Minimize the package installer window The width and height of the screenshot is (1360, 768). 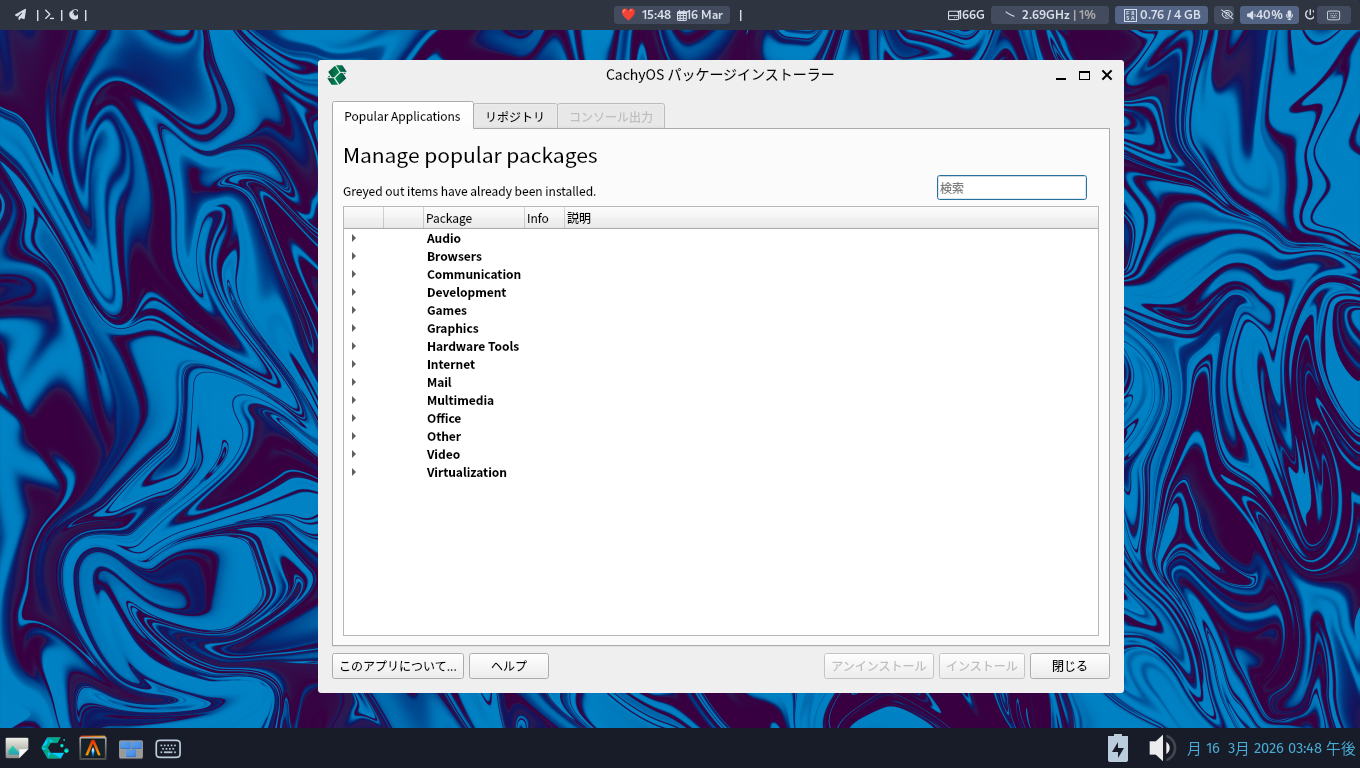click(1061, 76)
